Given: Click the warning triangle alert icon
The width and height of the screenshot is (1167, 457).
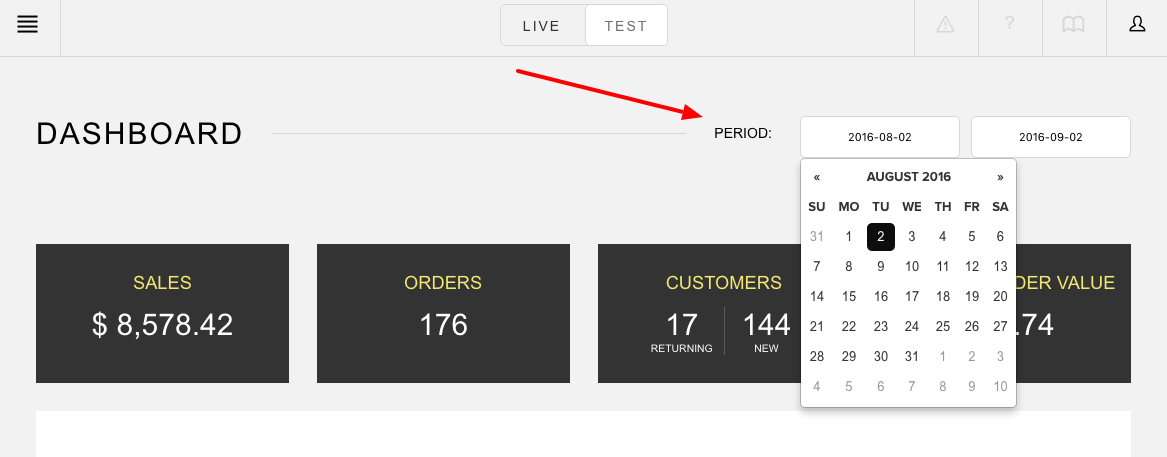Looking at the screenshot, I should pyautogui.click(x=945, y=25).
